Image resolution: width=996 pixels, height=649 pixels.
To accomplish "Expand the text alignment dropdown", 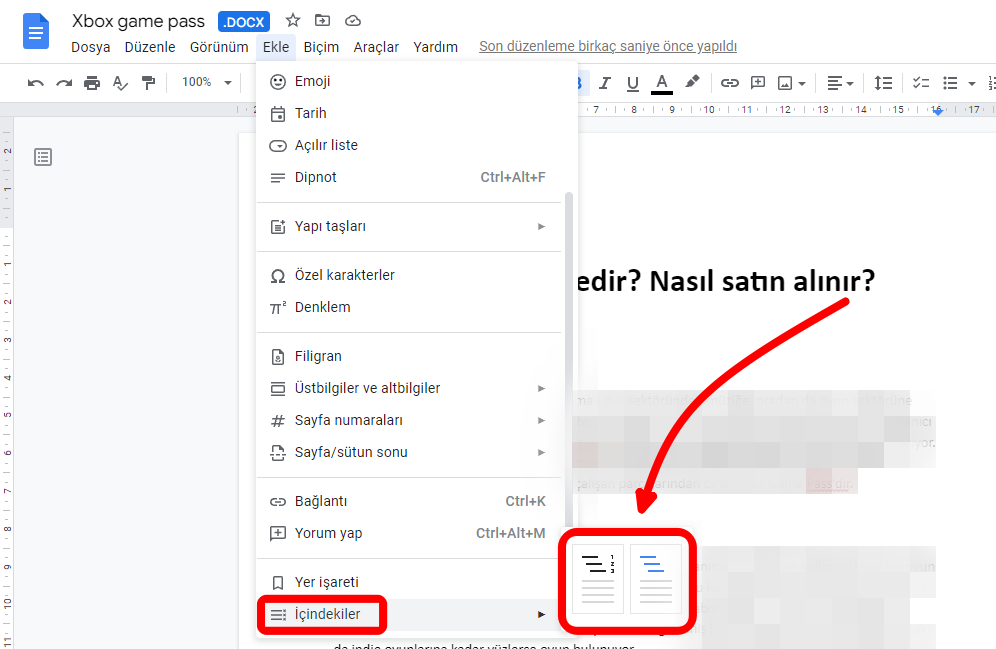I will point(840,83).
